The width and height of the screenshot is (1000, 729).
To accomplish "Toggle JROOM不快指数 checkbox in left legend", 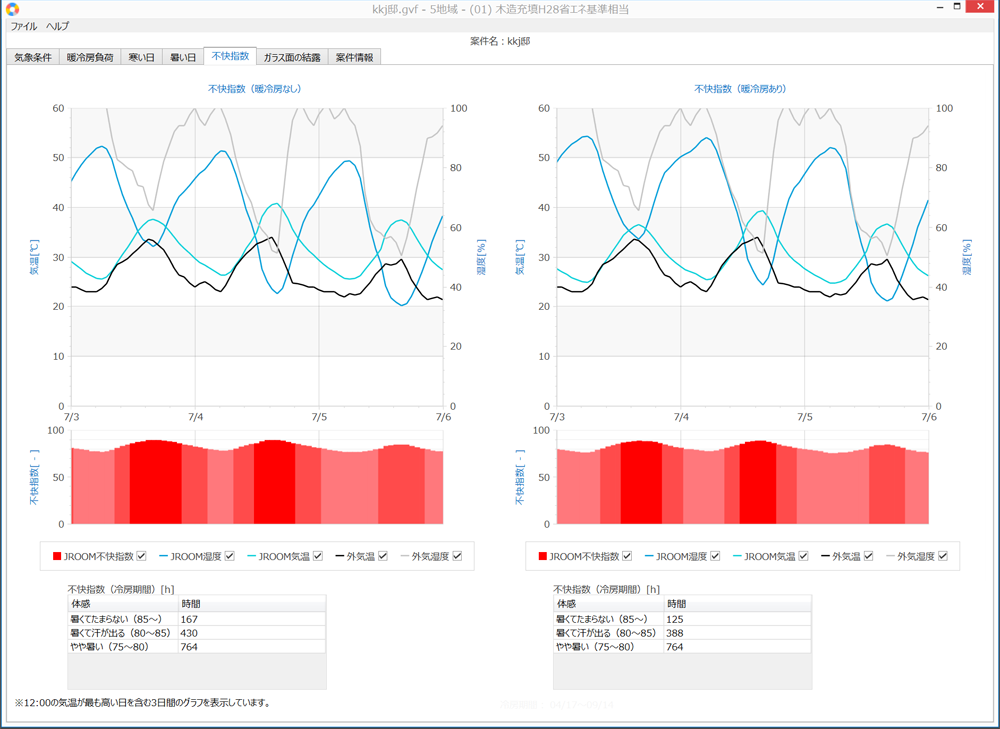I will [x=142, y=556].
